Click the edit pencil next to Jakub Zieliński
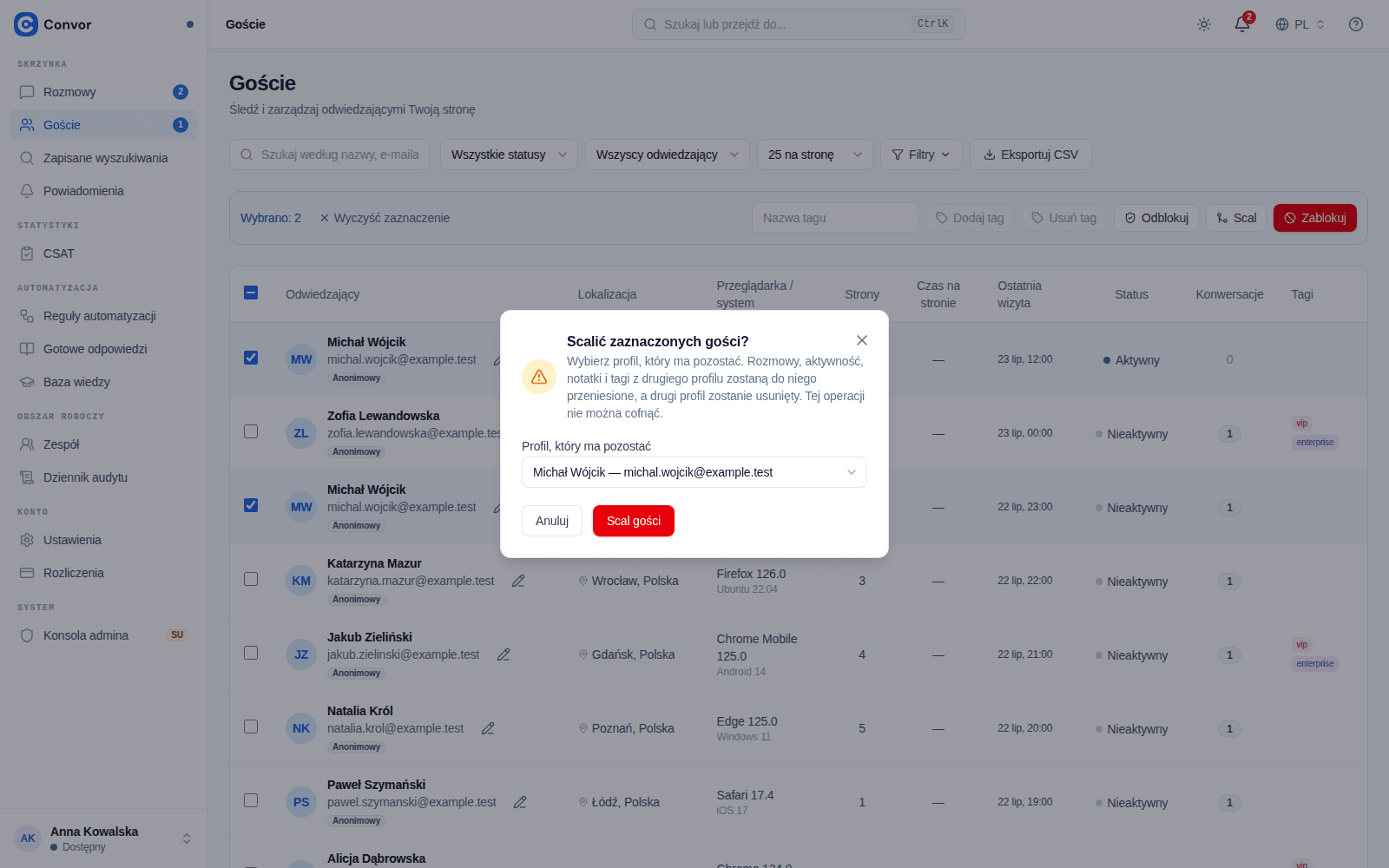1389x868 pixels. tap(504, 654)
